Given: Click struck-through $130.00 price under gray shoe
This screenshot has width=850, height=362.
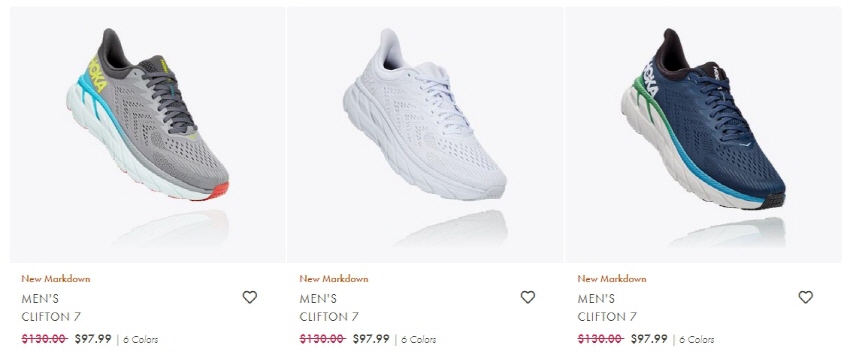Looking at the screenshot, I should [x=44, y=339].
